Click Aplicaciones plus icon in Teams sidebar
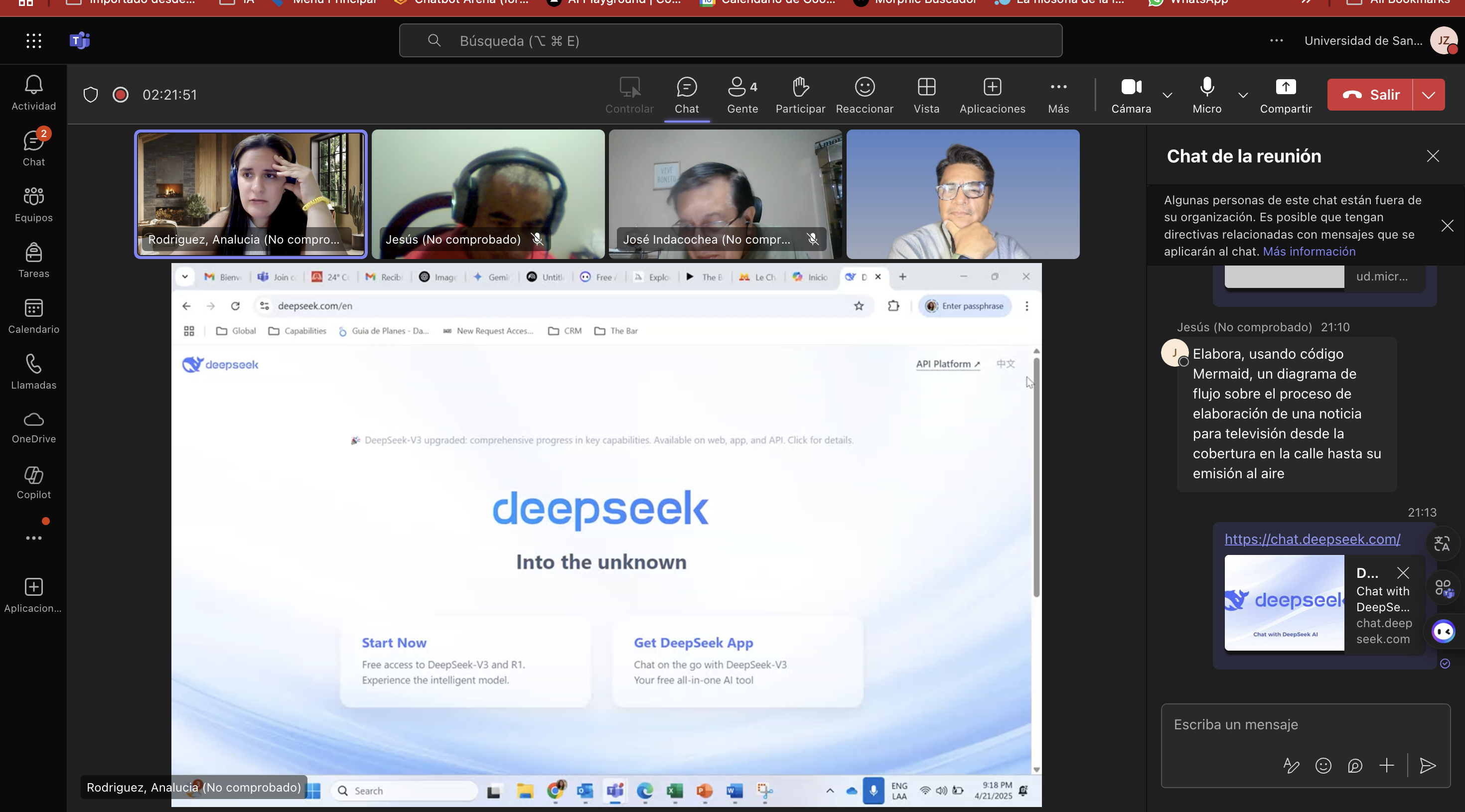Screen dimensions: 1465x812 point(33,595)
